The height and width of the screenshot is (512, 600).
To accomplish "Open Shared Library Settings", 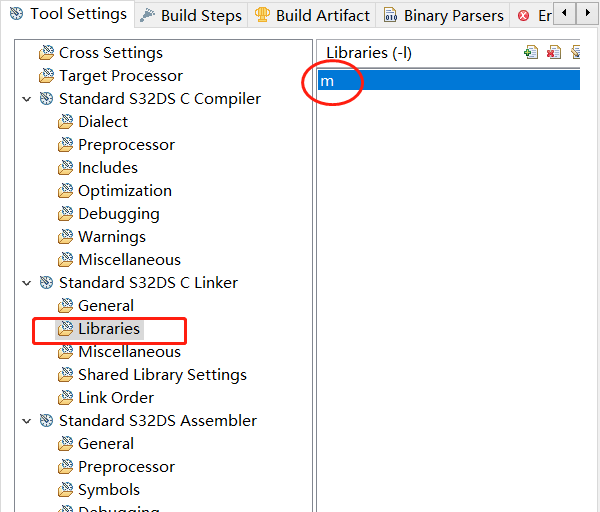I will (162, 375).
